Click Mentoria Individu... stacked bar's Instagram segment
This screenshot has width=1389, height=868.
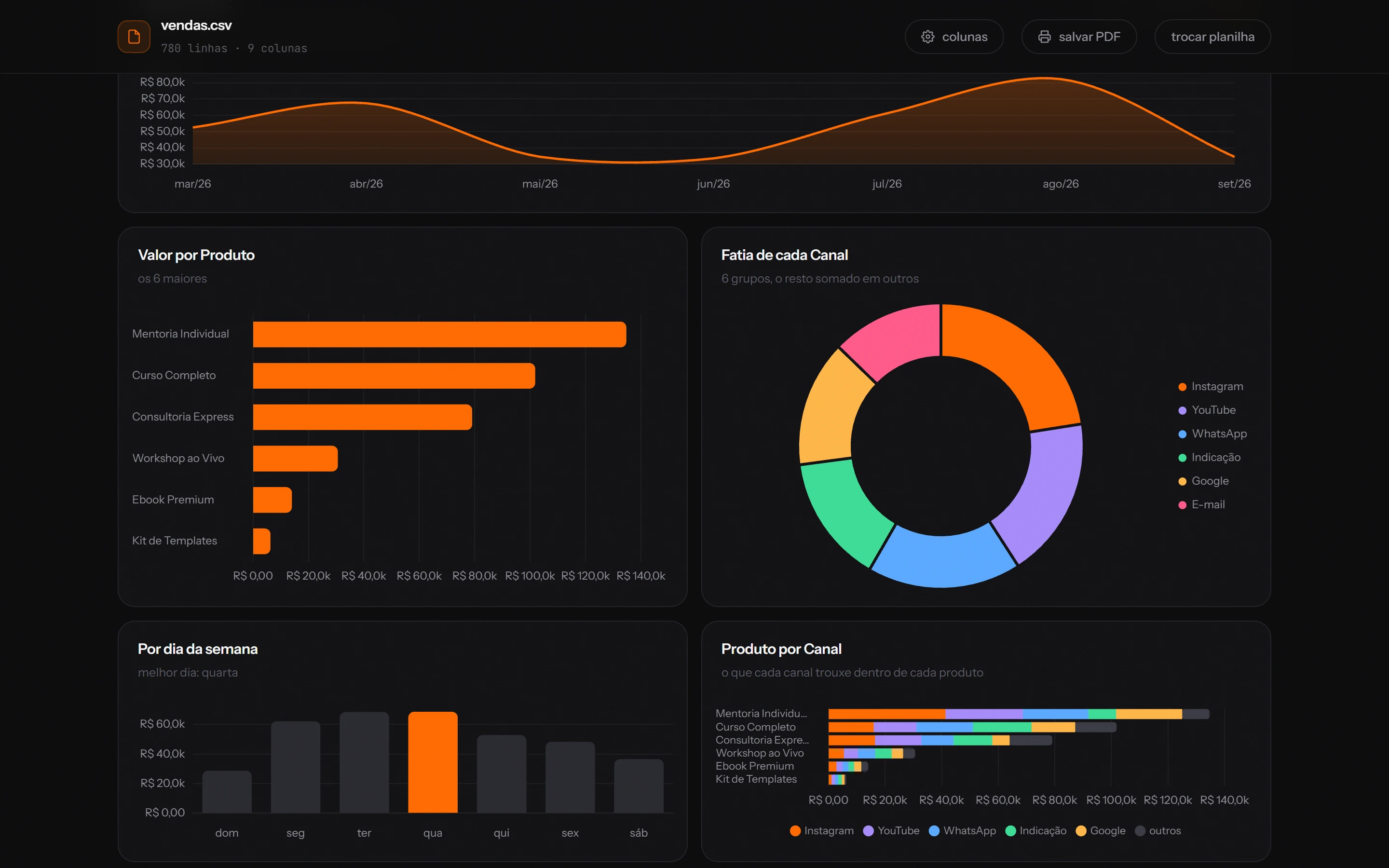887,714
